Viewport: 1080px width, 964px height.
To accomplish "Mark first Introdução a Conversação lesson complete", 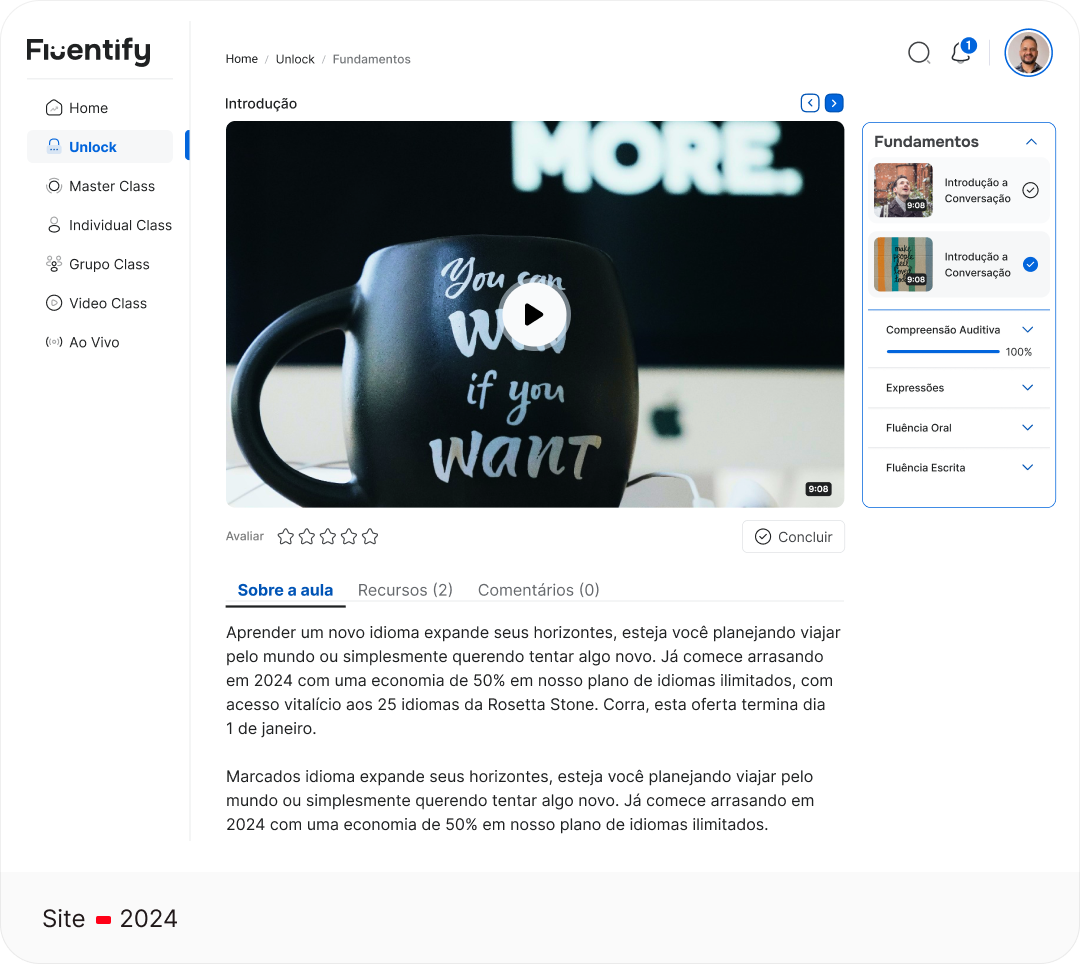I will tap(1030, 190).
